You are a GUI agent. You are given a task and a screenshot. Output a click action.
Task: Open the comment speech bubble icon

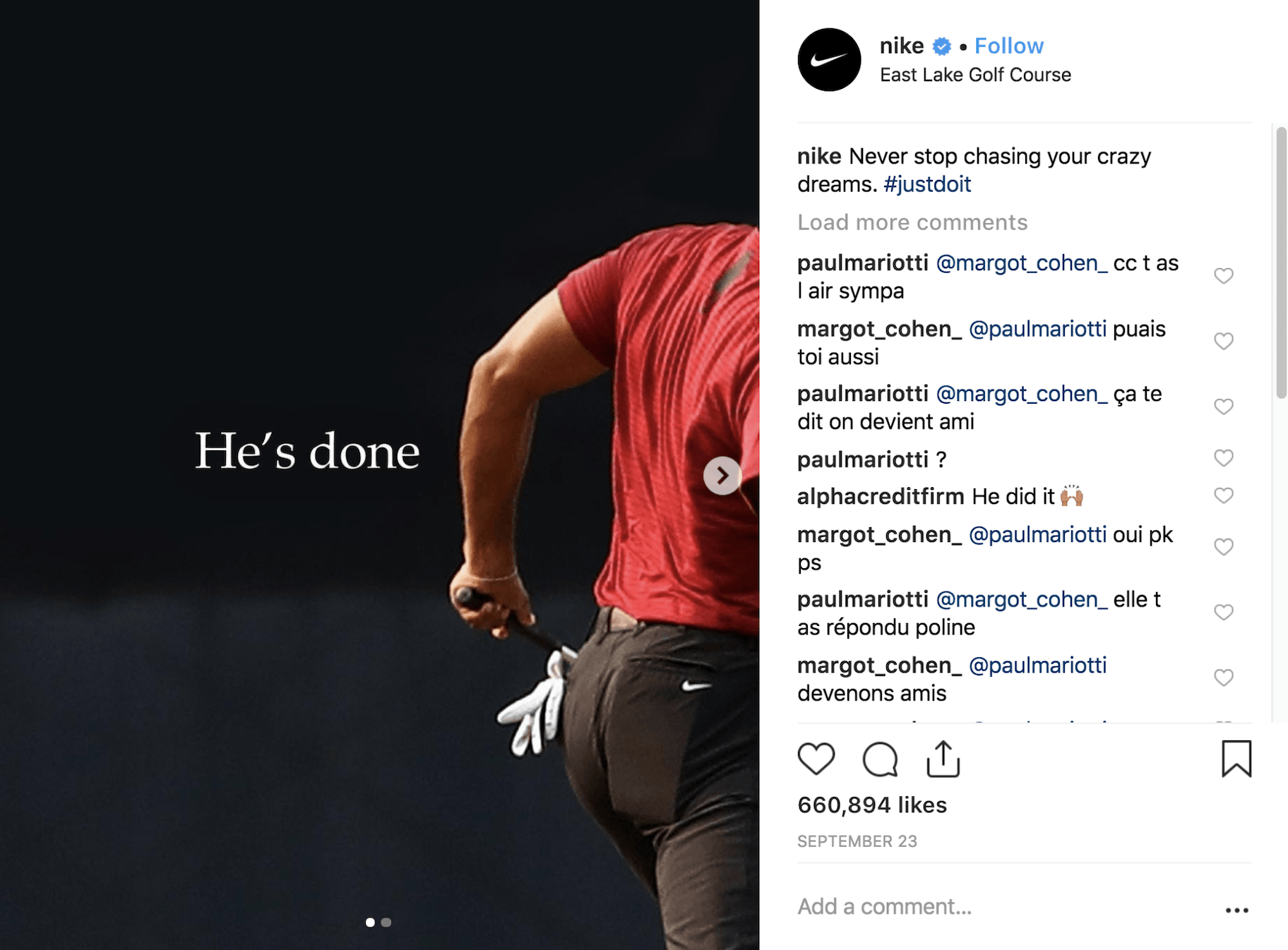pos(880,759)
